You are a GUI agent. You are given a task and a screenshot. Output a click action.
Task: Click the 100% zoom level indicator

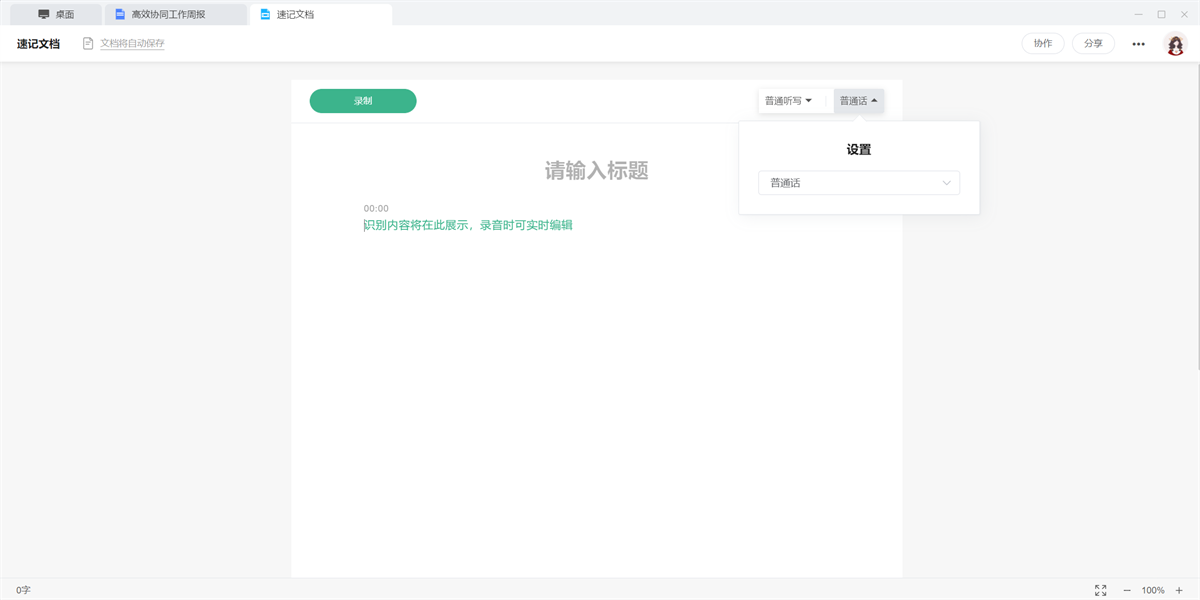click(1153, 590)
